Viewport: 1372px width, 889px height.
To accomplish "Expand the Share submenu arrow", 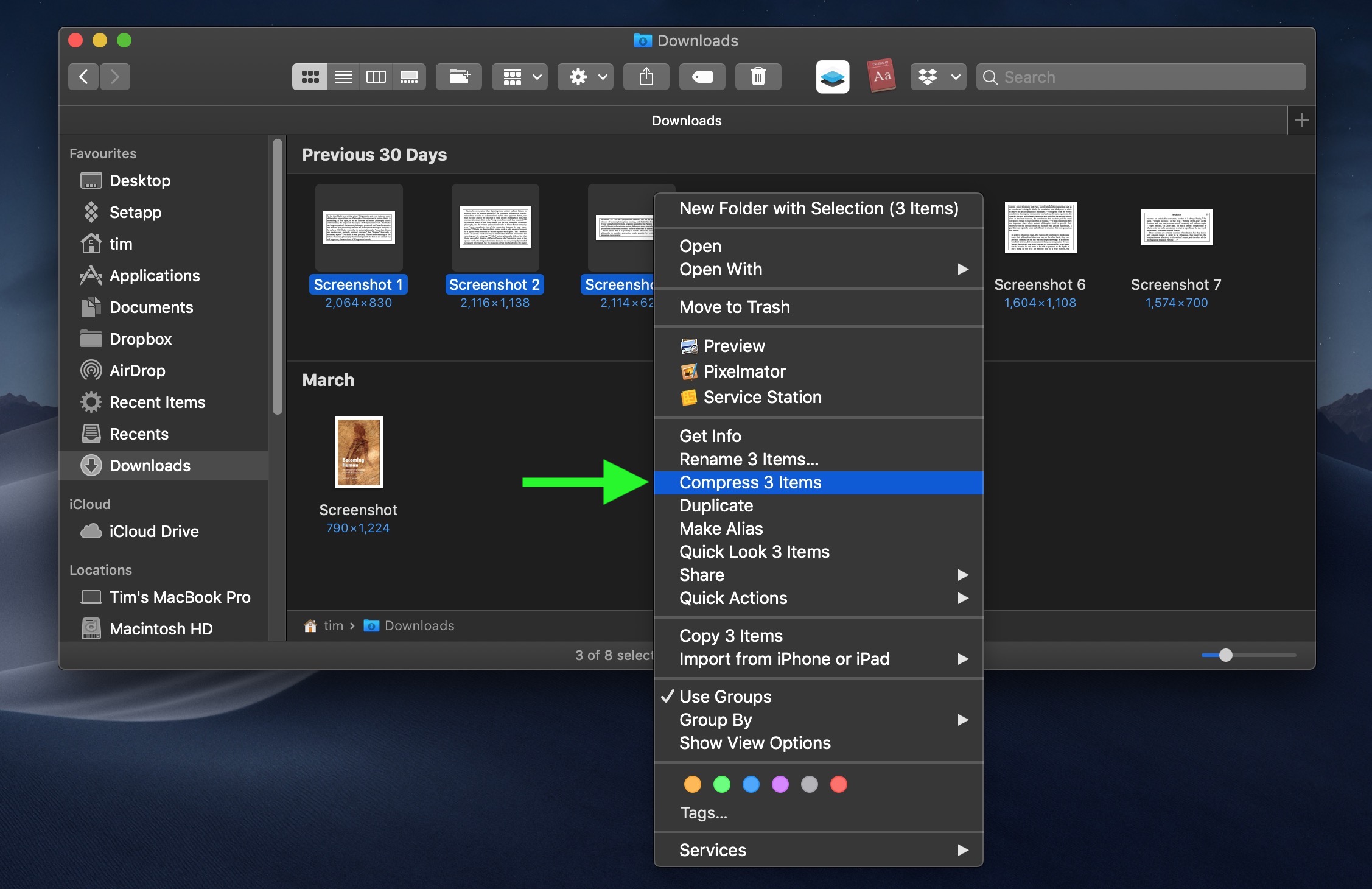I will coord(962,574).
